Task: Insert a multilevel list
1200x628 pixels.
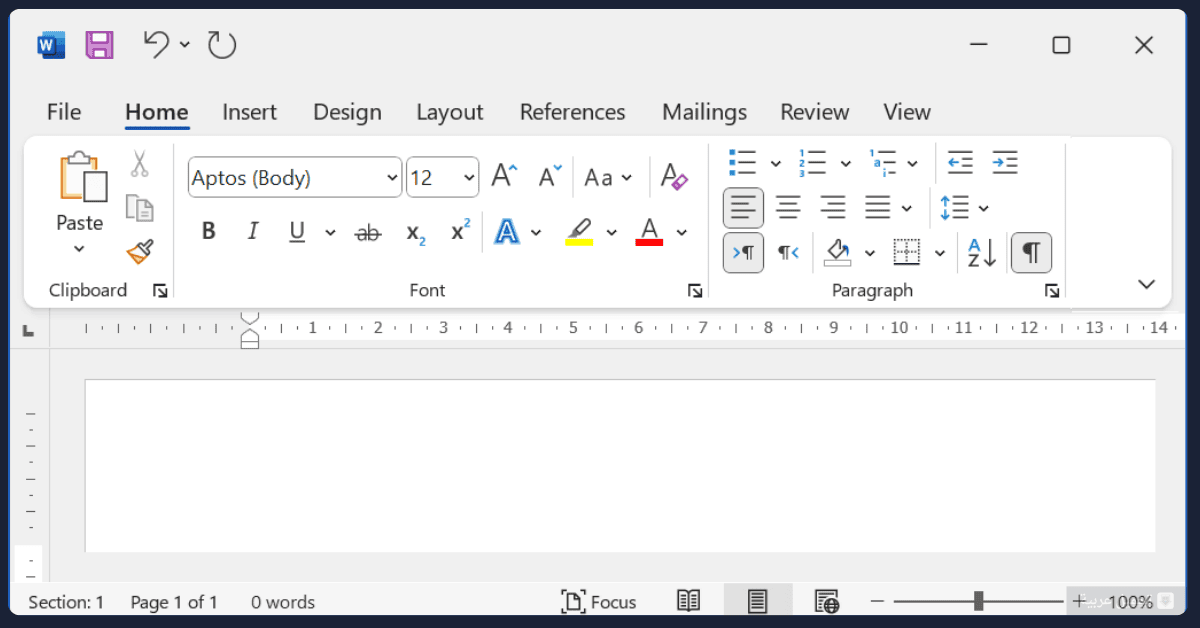Action: pos(883,162)
